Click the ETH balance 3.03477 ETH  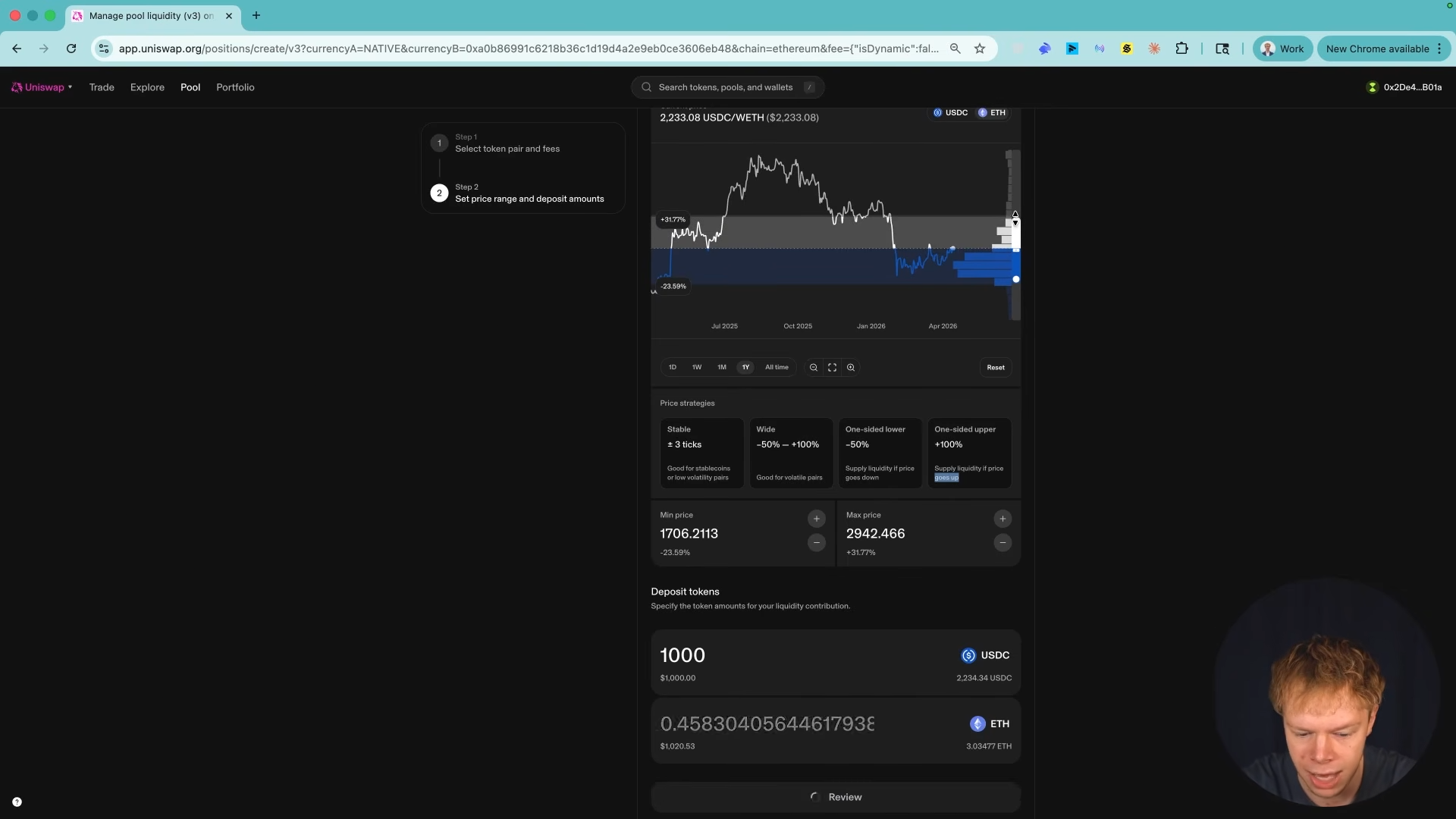click(x=989, y=746)
